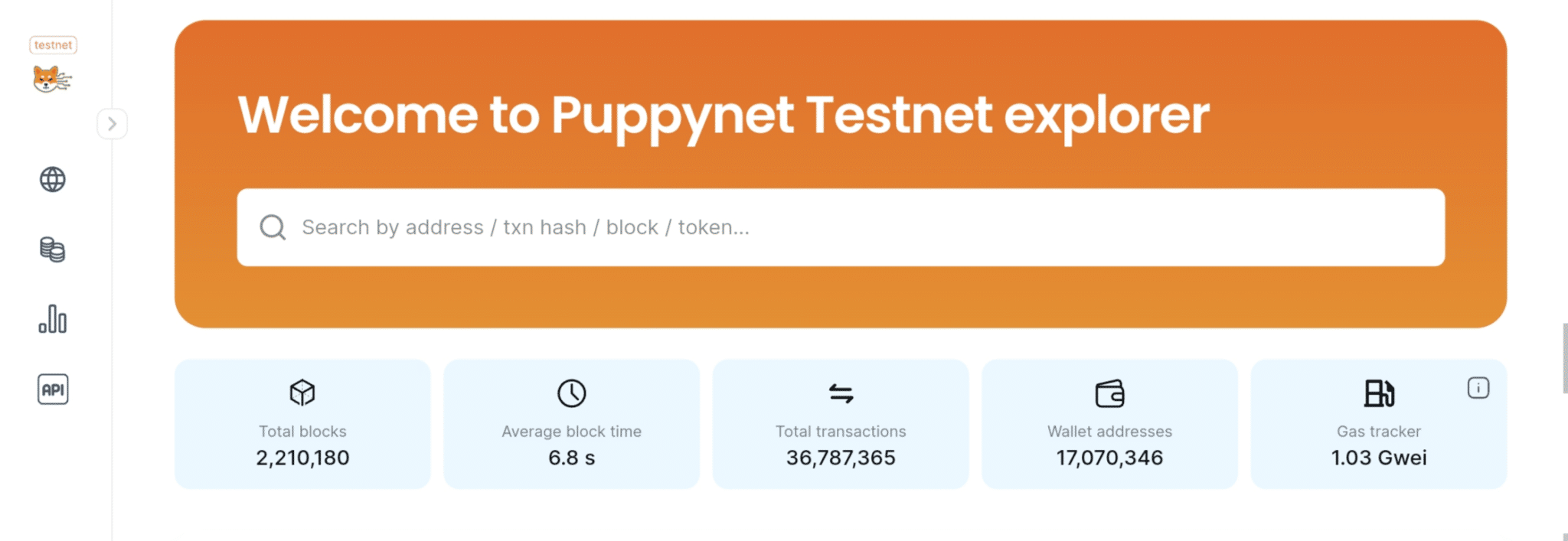
Task: Click the Average block time clock icon
Action: (572, 393)
